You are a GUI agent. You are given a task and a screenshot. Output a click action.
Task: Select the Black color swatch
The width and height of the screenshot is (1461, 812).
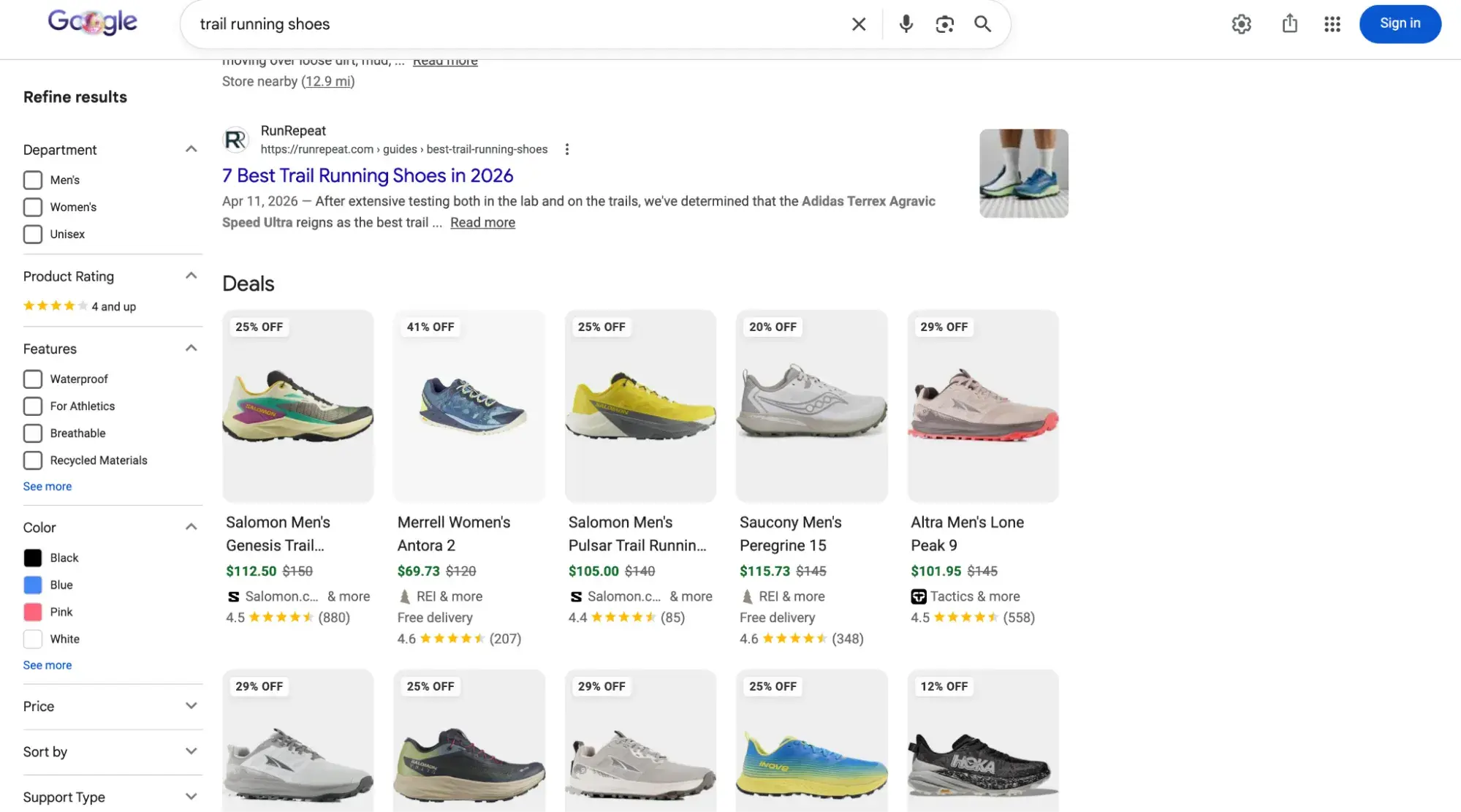(x=33, y=558)
